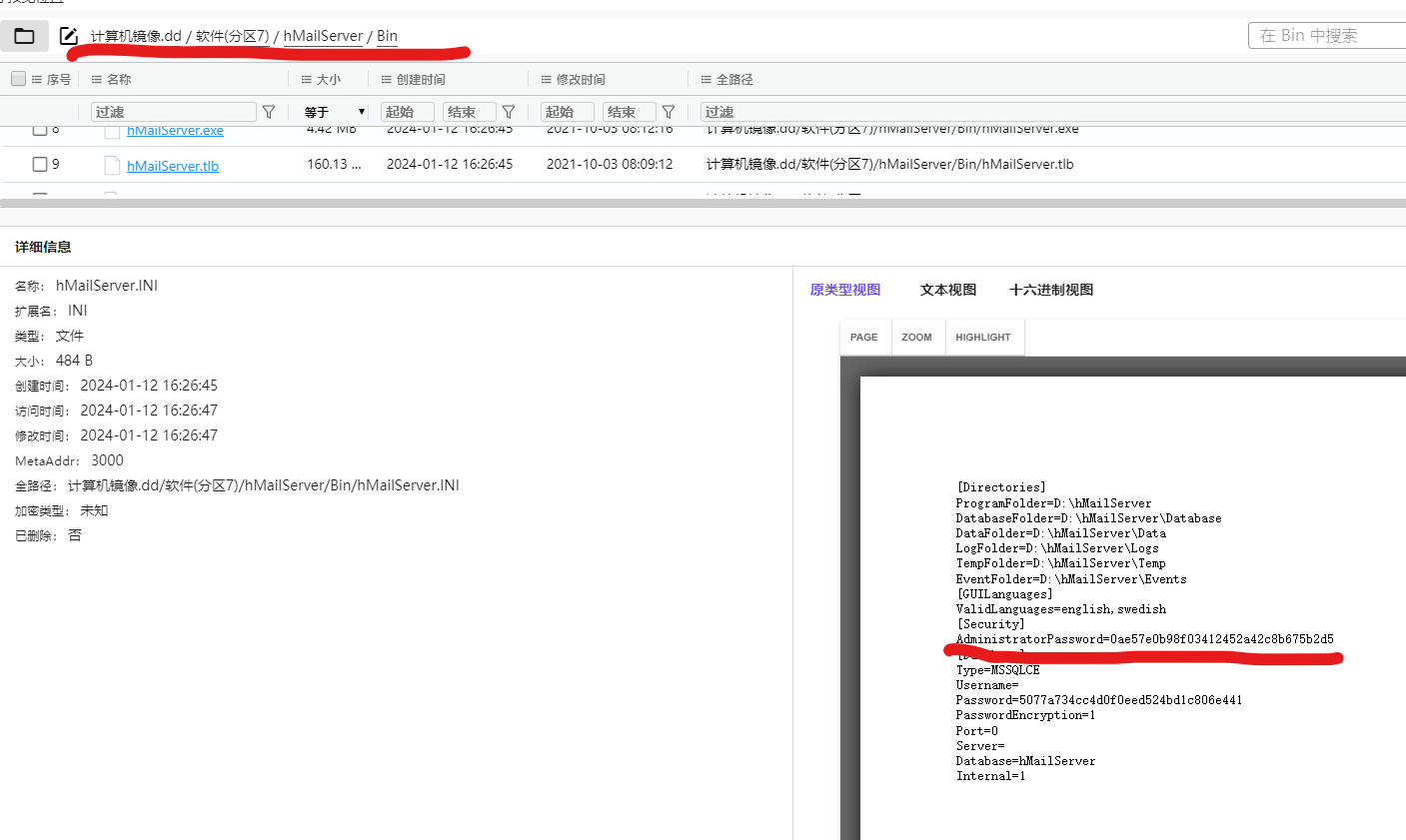Screen dimensions: 1406x840
Task: Click the Password=5077a734... line in preview
Action: (x=1099, y=700)
